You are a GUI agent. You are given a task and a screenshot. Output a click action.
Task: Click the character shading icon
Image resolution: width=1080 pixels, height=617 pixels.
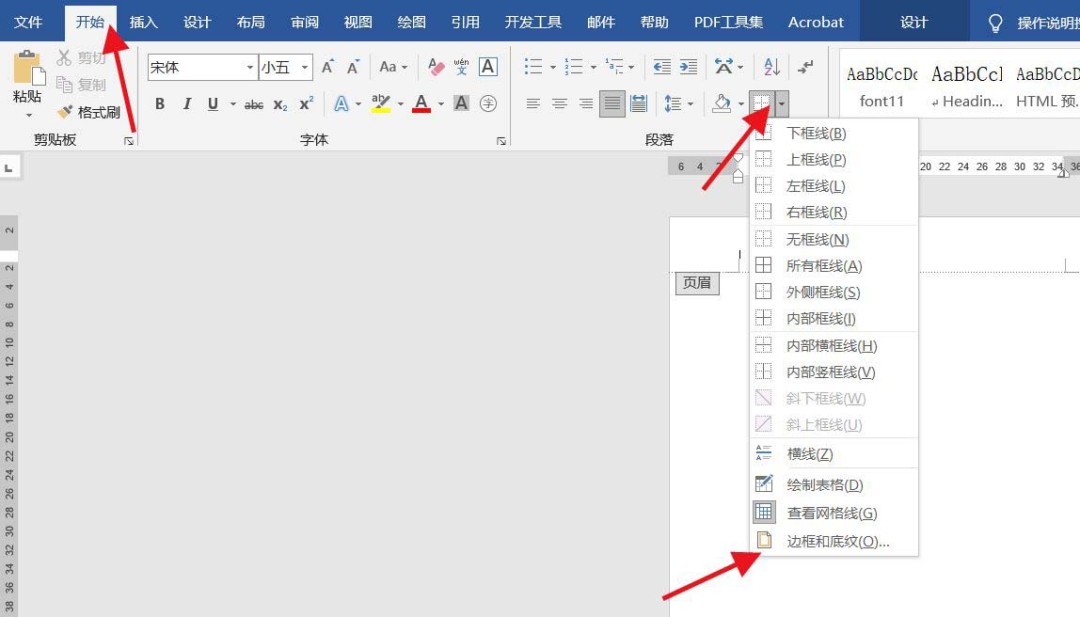pyautogui.click(x=461, y=102)
